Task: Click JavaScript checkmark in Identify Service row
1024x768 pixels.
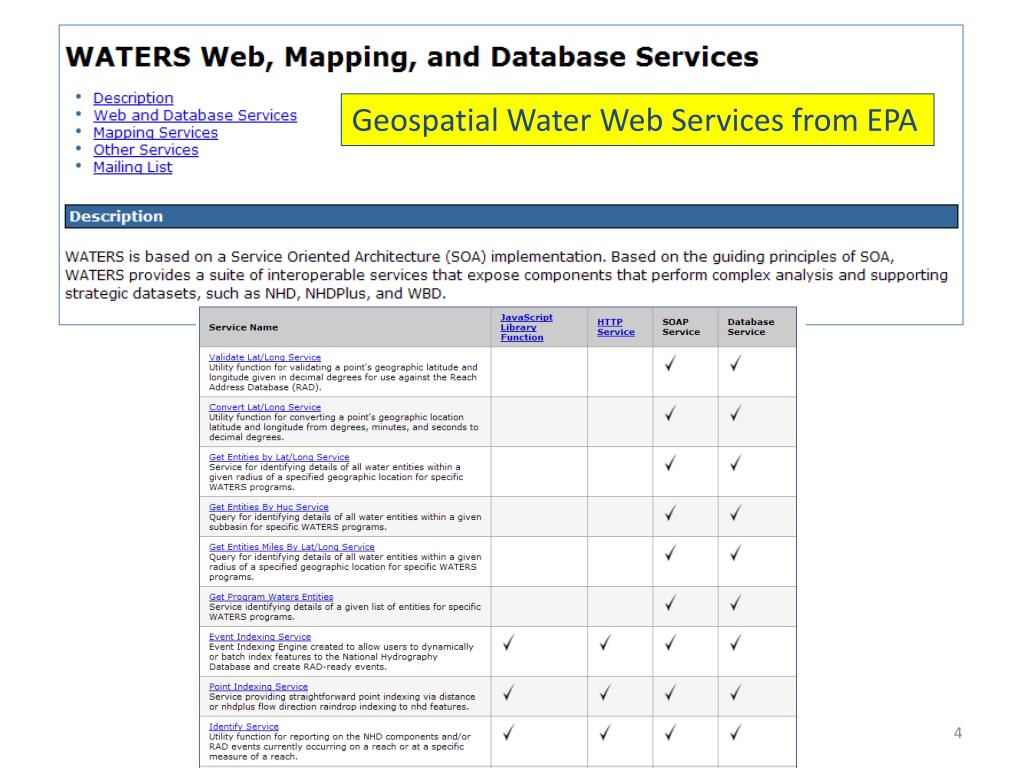Action: pos(508,733)
